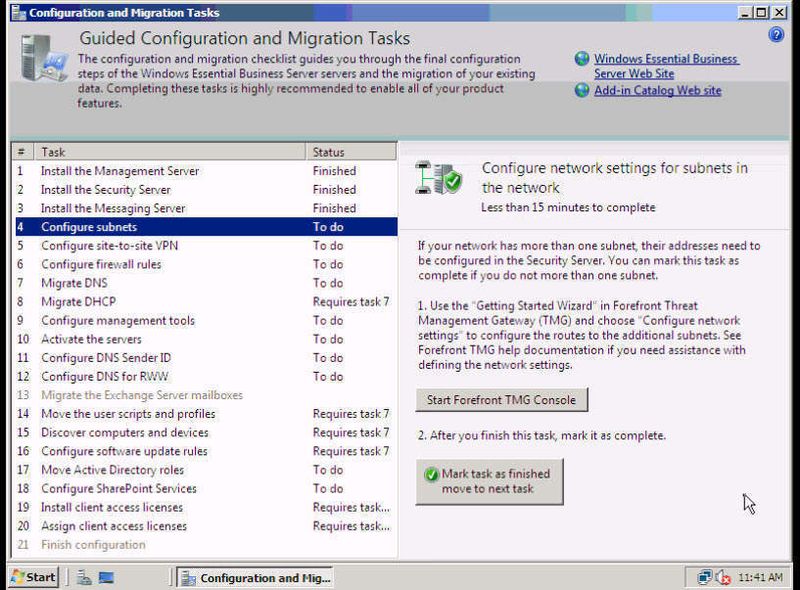
Task: Open help with the blue question mark icon
Action: pyautogui.click(x=776, y=35)
